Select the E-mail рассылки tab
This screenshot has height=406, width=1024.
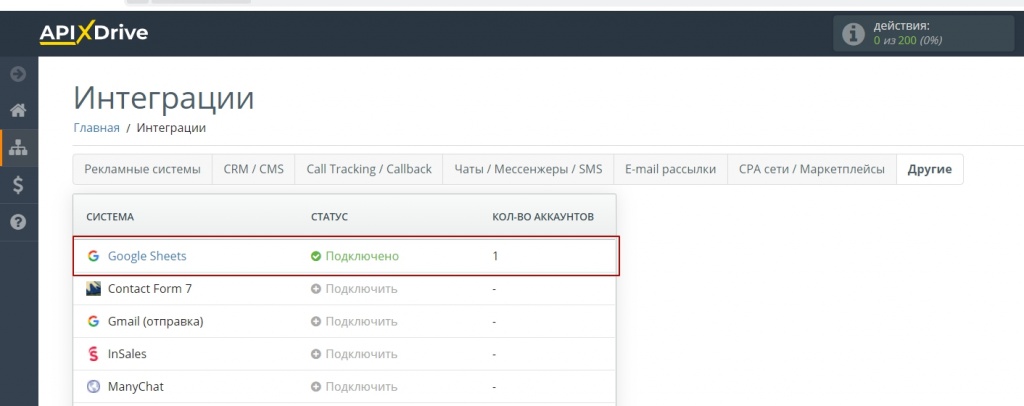click(670, 169)
